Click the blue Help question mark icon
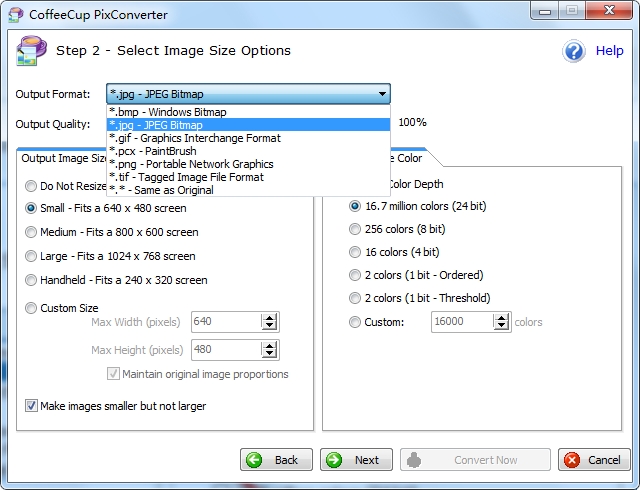The width and height of the screenshot is (640, 490). [x=573, y=51]
